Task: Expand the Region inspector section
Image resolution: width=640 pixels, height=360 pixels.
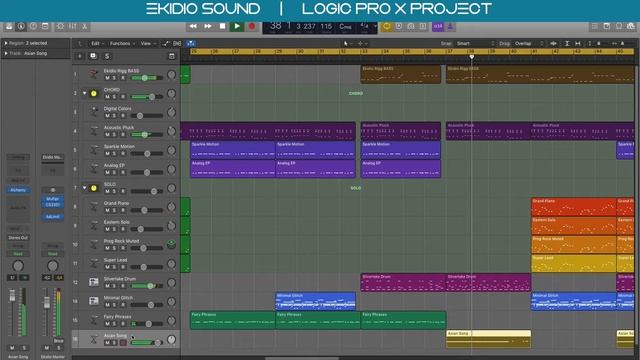Action: 6,43
